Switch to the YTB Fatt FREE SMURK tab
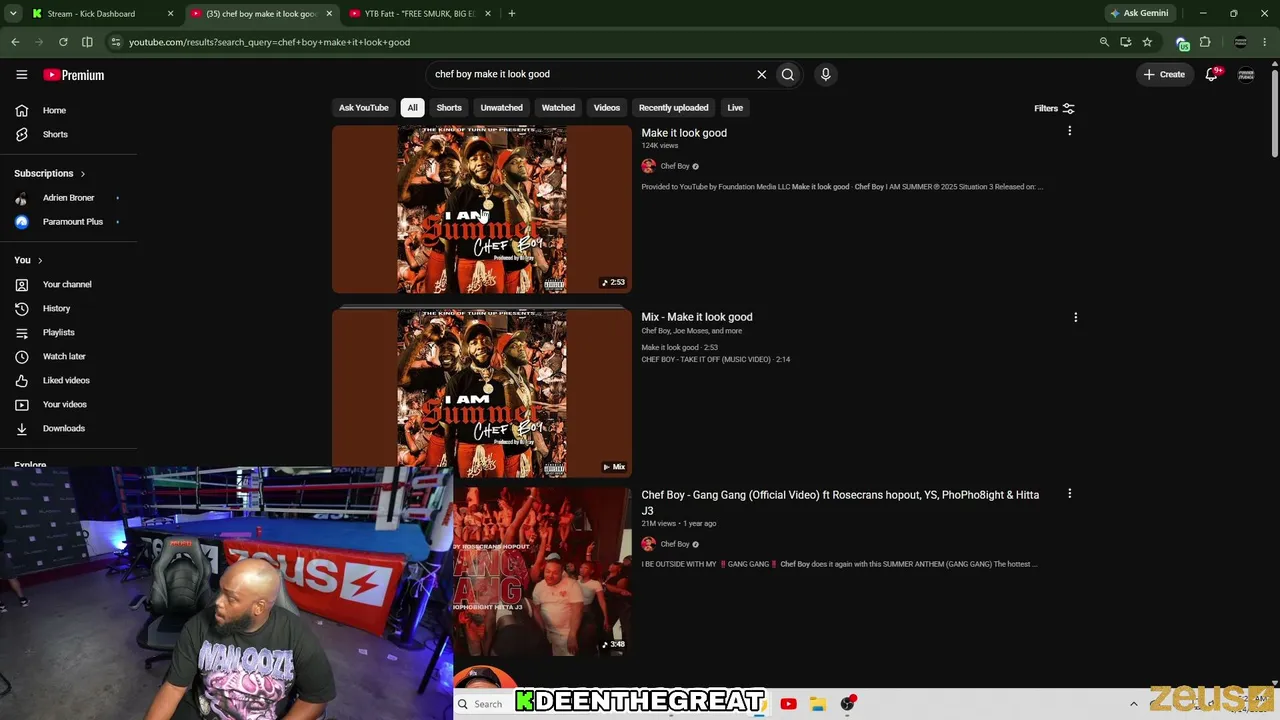The height and width of the screenshot is (720, 1280). pos(419,14)
